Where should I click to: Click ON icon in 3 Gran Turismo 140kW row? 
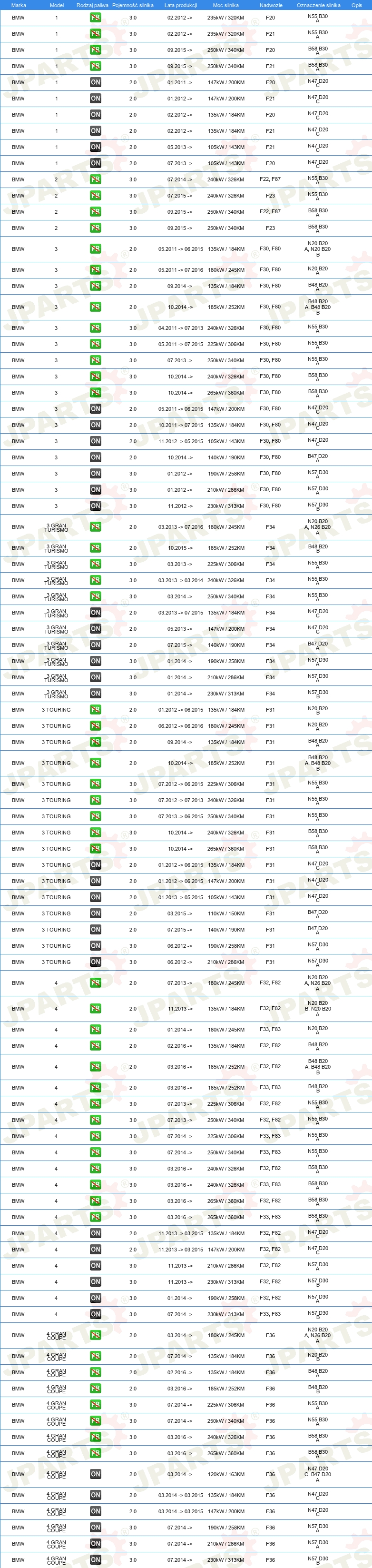click(x=96, y=645)
